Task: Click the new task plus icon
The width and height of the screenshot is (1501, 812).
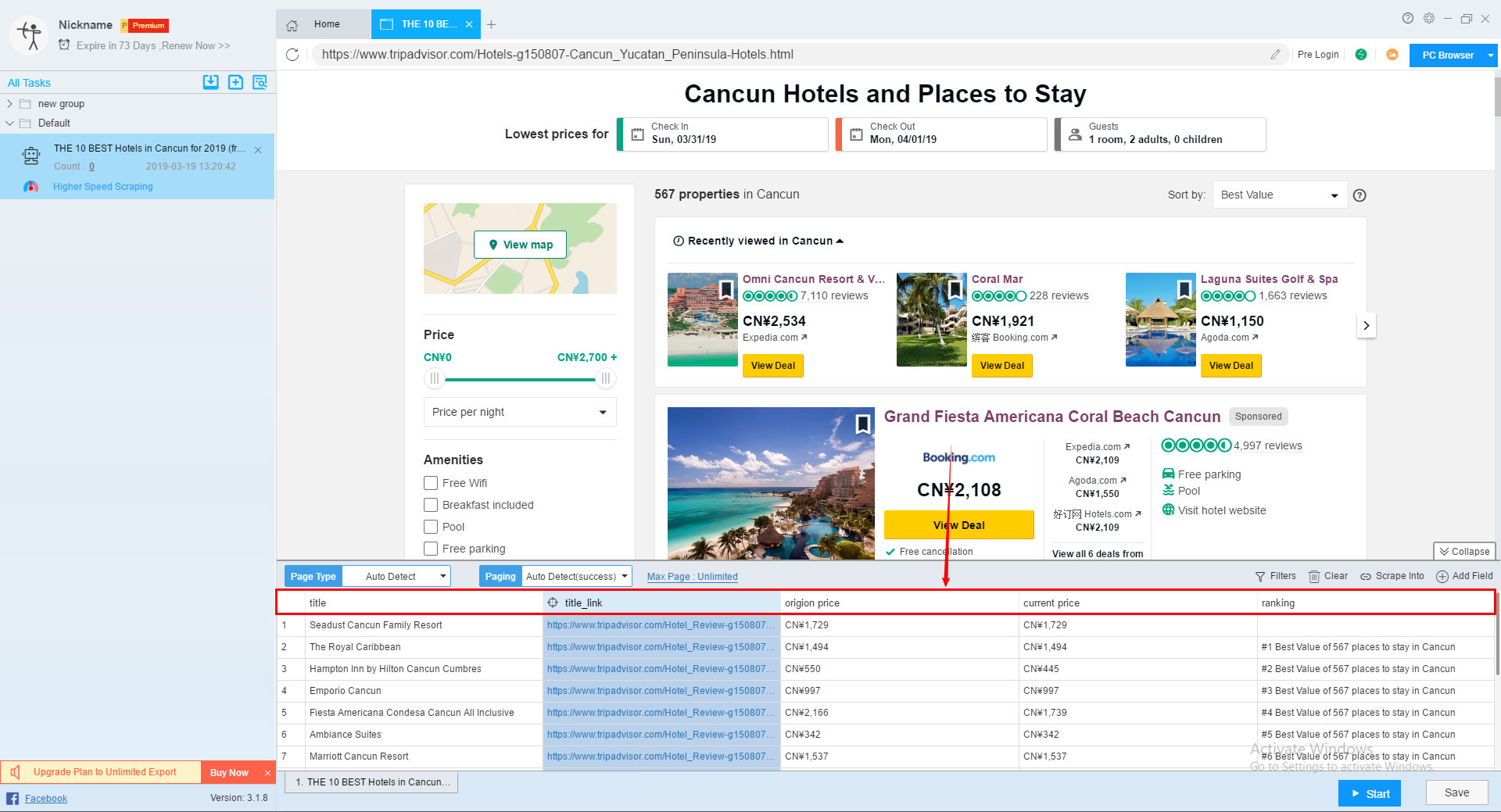Action: click(x=235, y=82)
